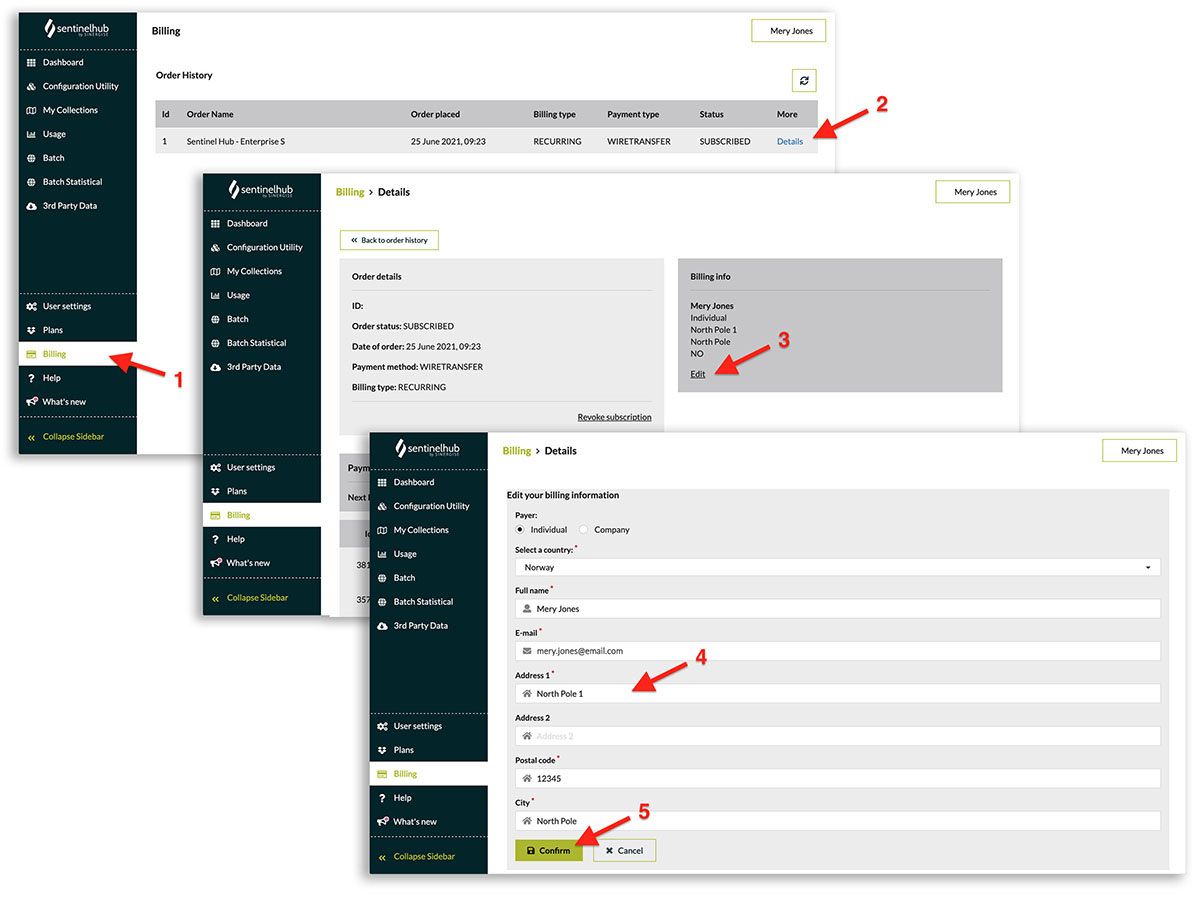
Task: Select the Configuration Utility icon
Action: (x=31, y=86)
